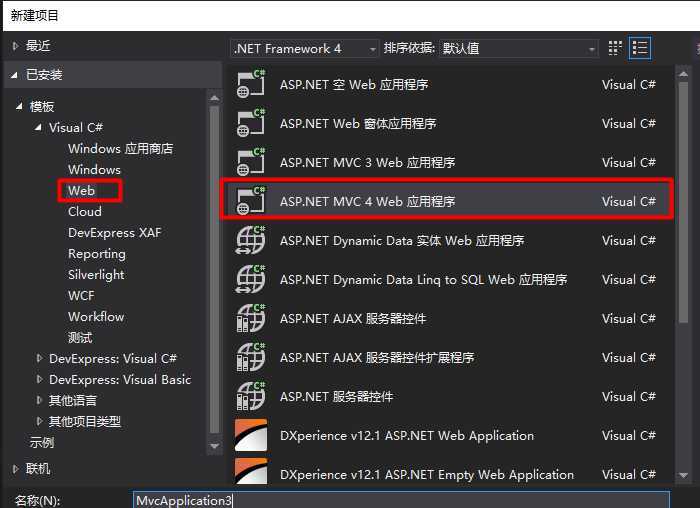Click the template list scrollbar thumb
Screen dimensions: 700x508
coord(683,202)
